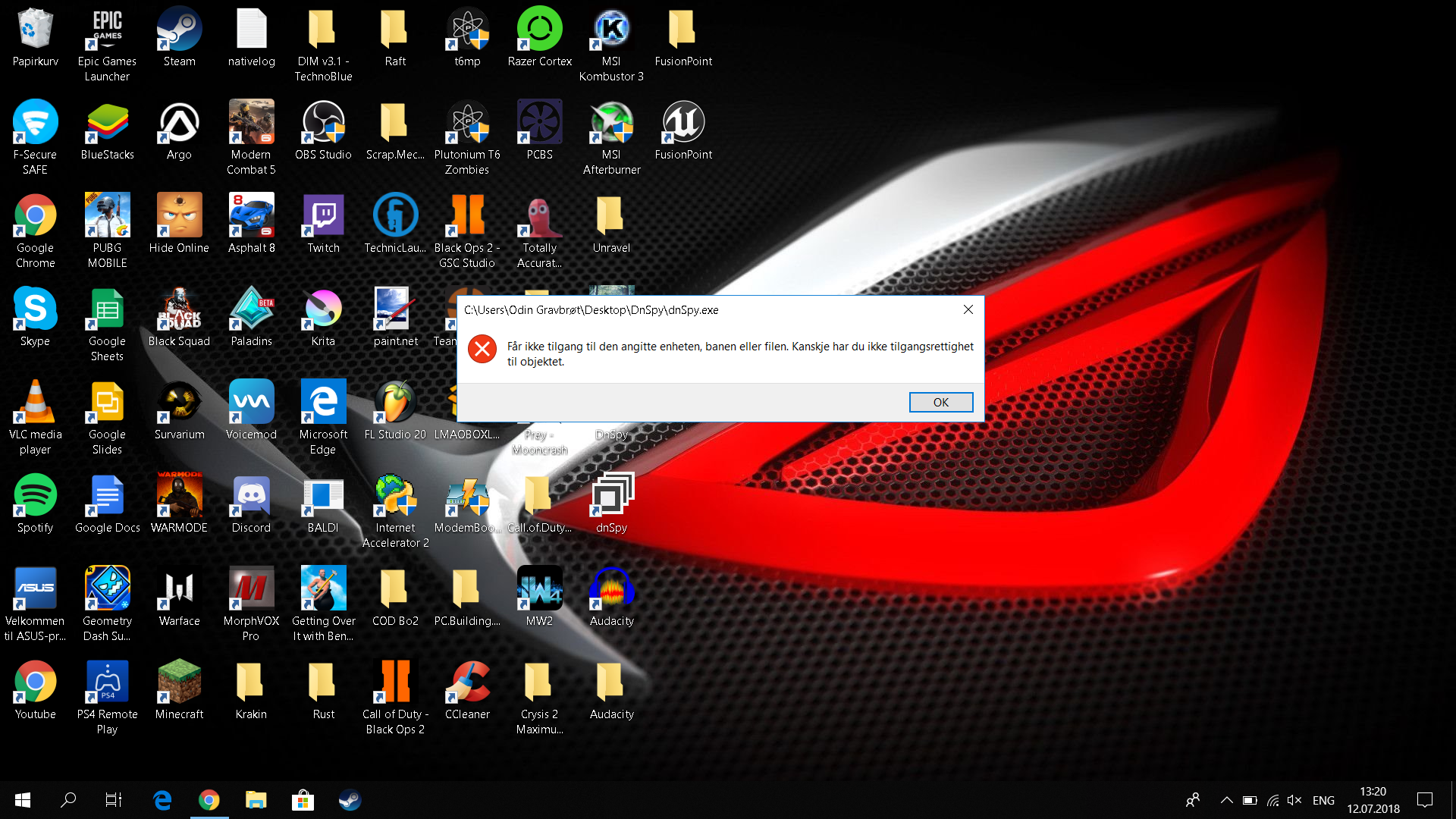The image size is (1456, 819).
Task: Open MW2 shortcut
Action: 539,597
